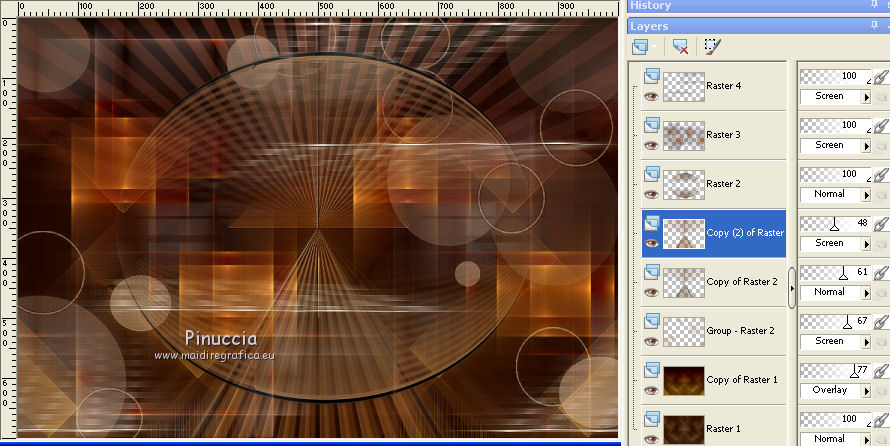The width and height of the screenshot is (890, 446).
Task: Select the Raster 3 layer thumbnail
Action: pos(684,136)
